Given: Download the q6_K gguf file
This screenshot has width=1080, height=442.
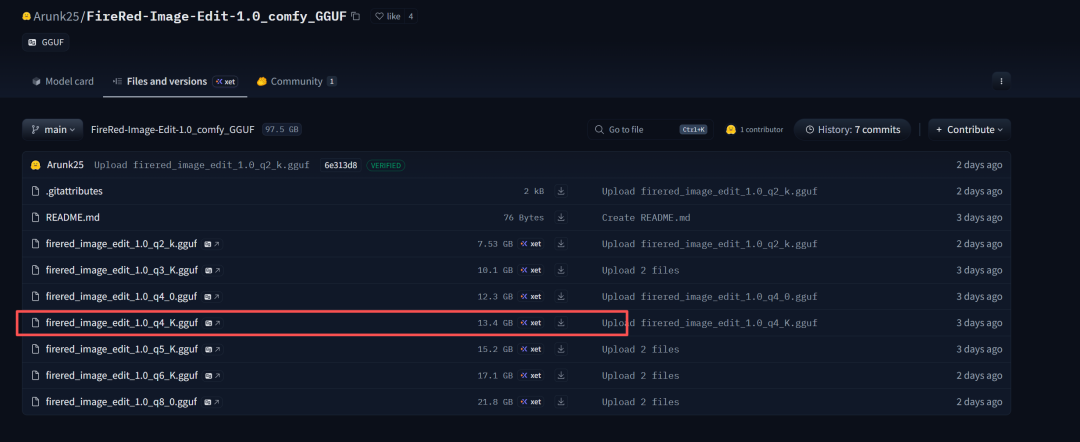Looking at the screenshot, I should [561, 375].
